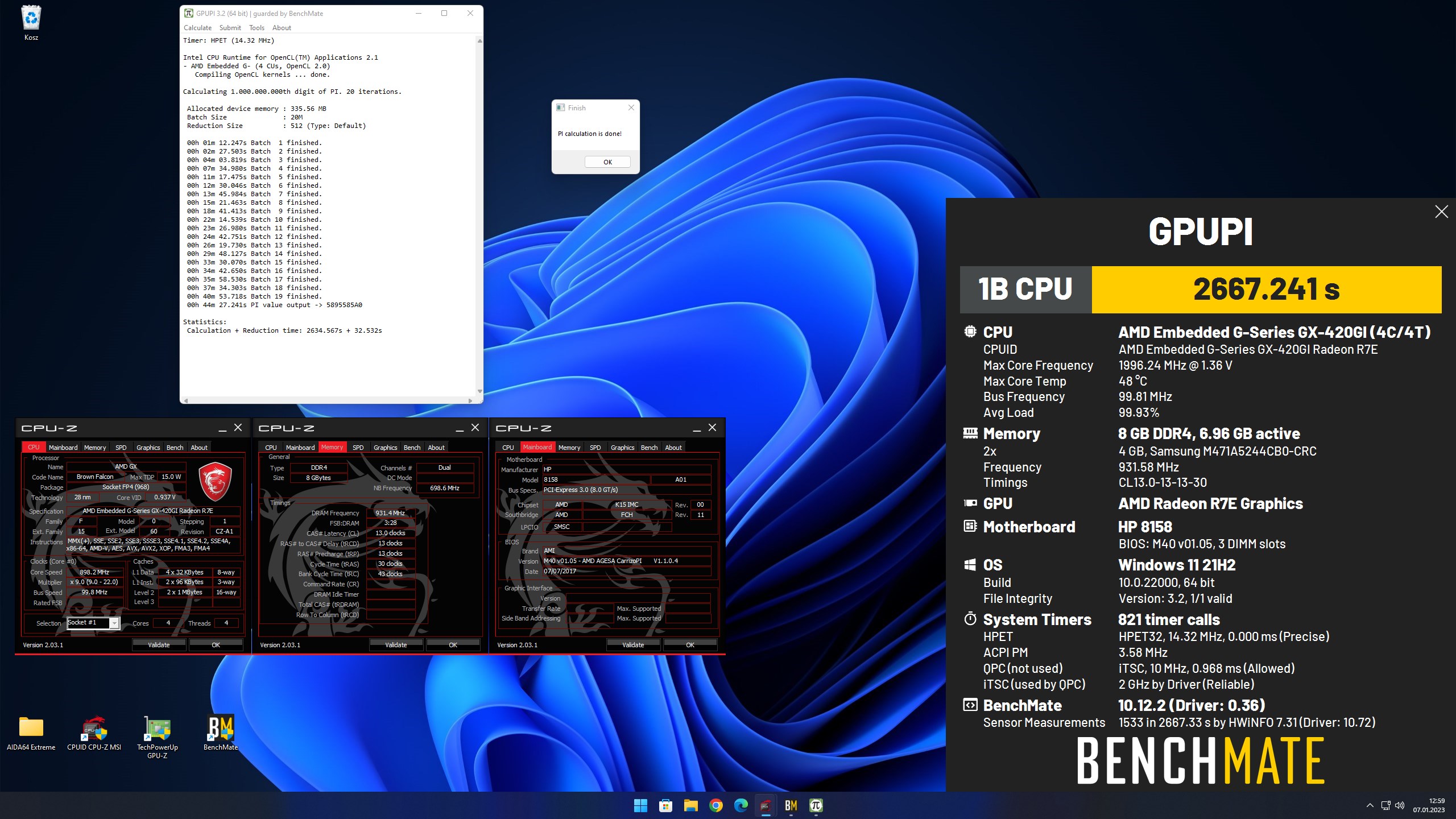Viewport: 1456px width, 819px height.
Task: Open Socket #1 selection dropdown in CPU-Z
Action: (x=93, y=623)
